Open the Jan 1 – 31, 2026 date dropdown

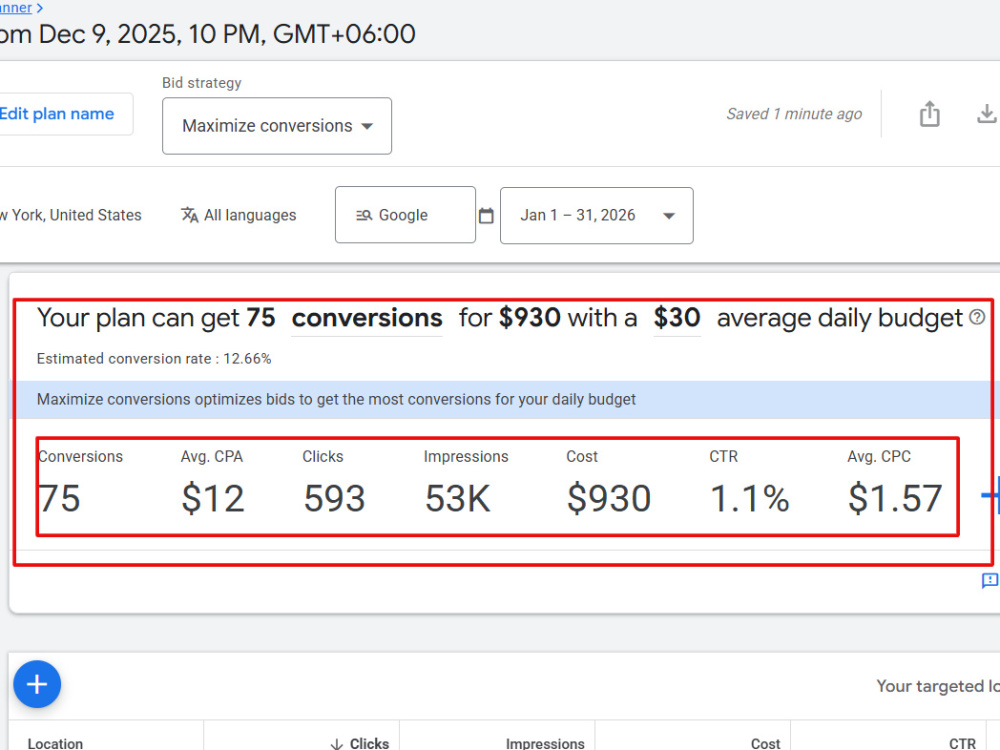tap(596, 216)
